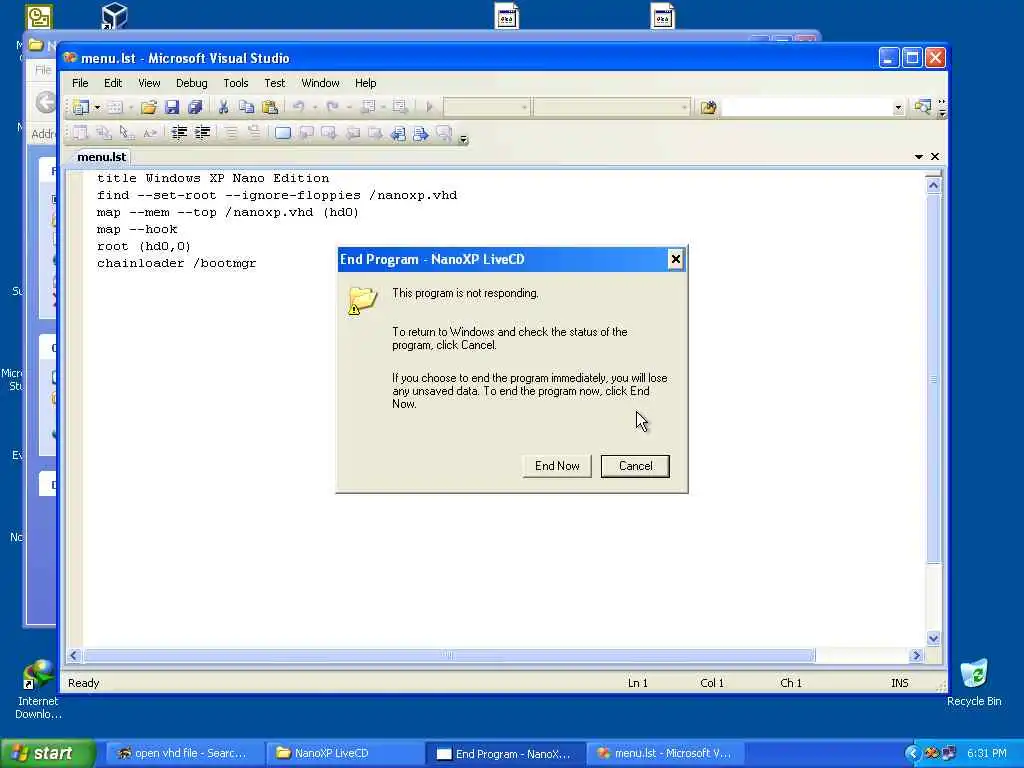Click horizontal scrollbar right arrow
Screen dimensions: 1024x768
pyautogui.click(x=916, y=655)
